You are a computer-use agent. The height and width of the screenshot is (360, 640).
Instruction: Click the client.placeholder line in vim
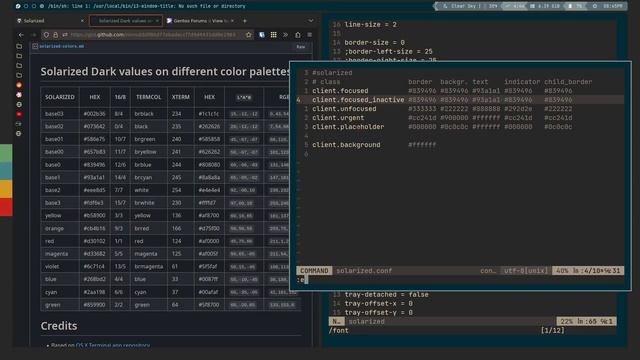[x=460, y=127]
